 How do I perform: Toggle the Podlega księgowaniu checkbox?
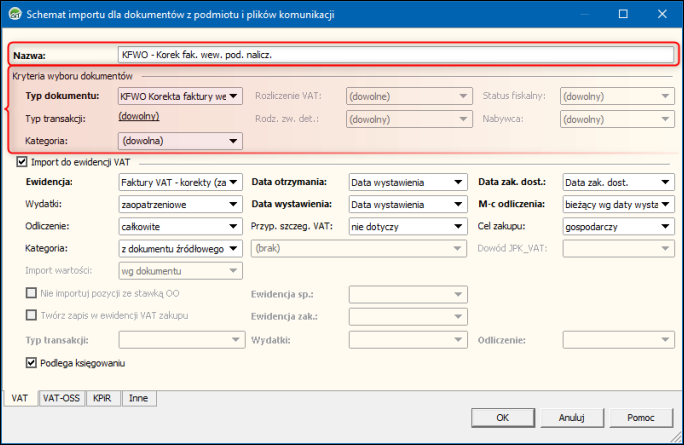coord(31,363)
